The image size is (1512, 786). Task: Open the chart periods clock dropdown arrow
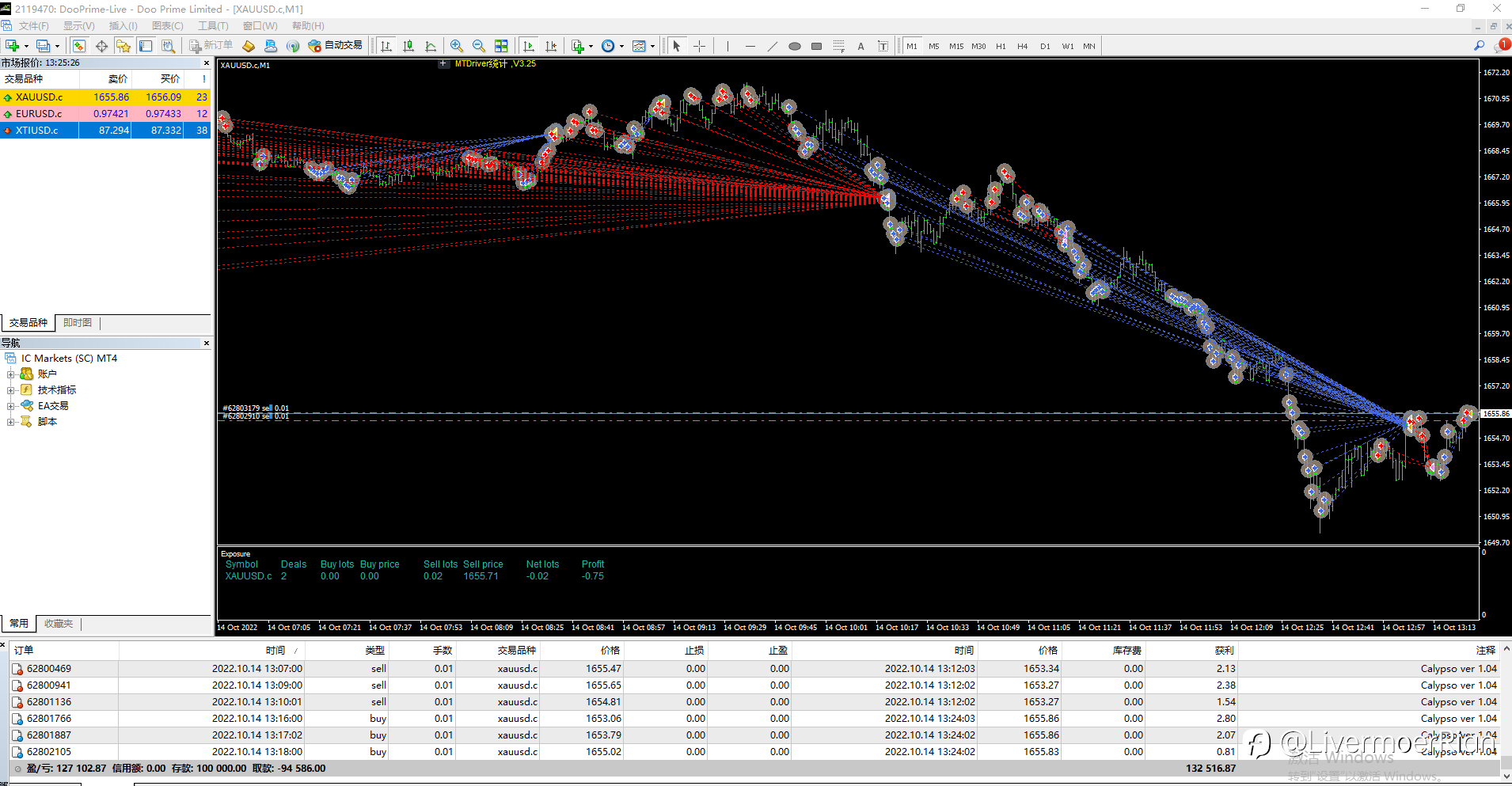click(621, 46)
